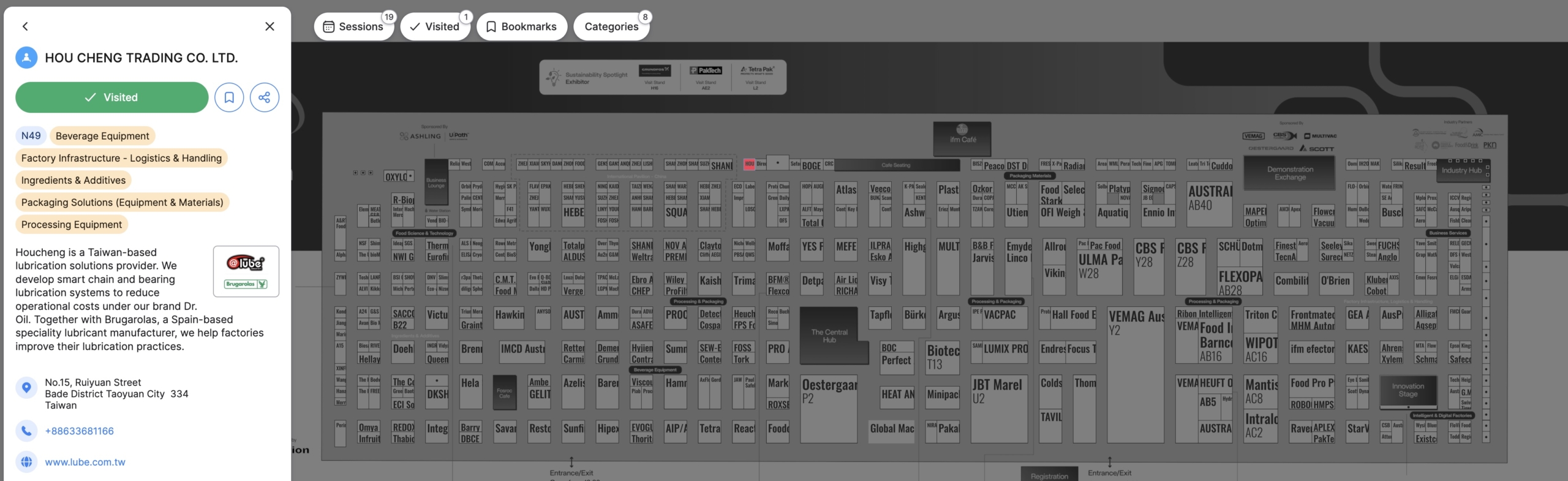
Task: Click the Industry Hub area on the floorplan
Action: point(1461,170)
